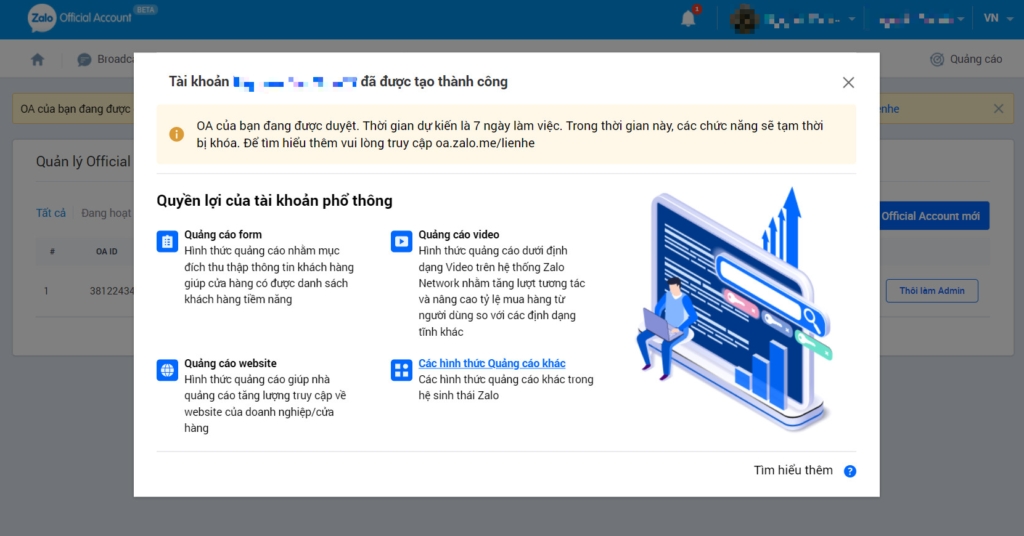Click the orange info icon in the notice
Viewport: 1024px width, 536px height.
pyautogui.click(x=176, y=134)
